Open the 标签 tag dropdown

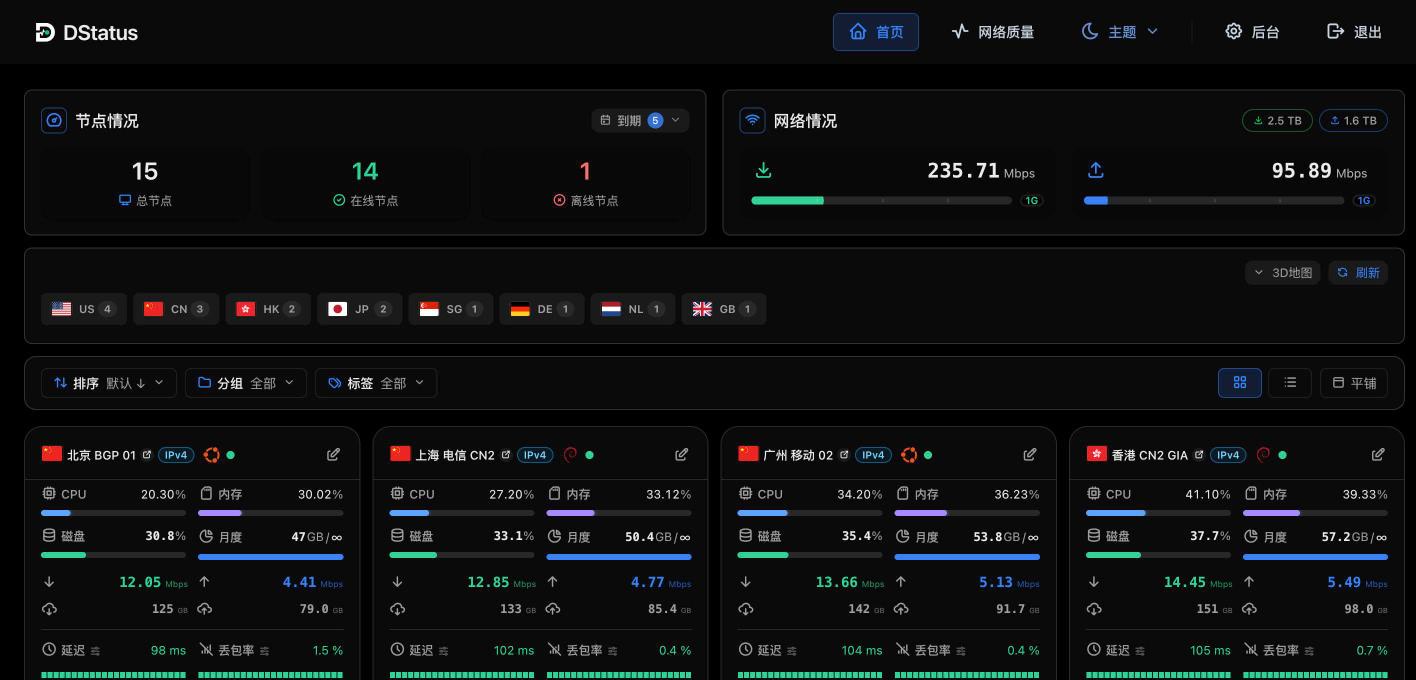tap(376, 383)
